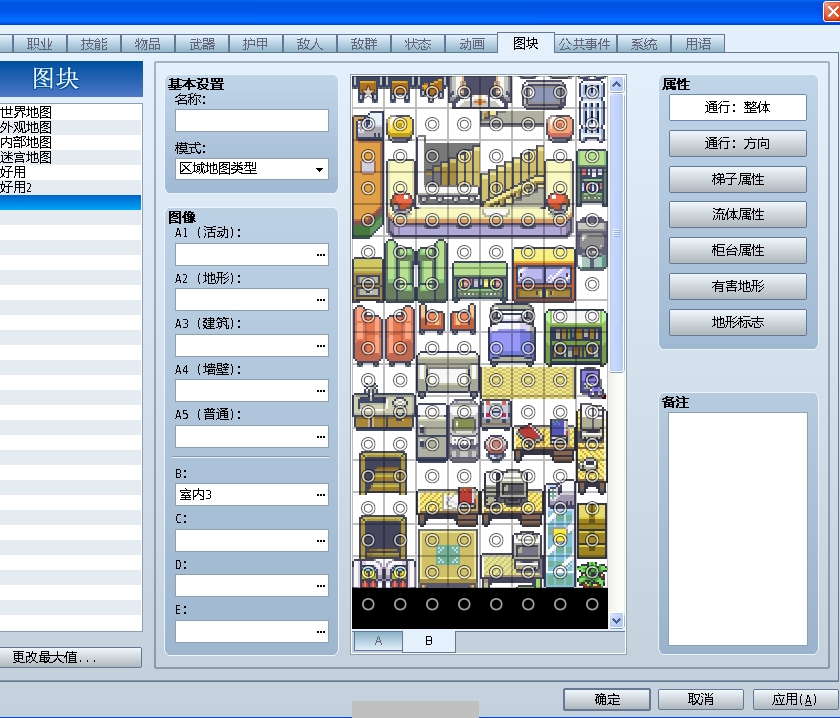
Task: Select the left green double-door tile
Action: click(400, 252)
